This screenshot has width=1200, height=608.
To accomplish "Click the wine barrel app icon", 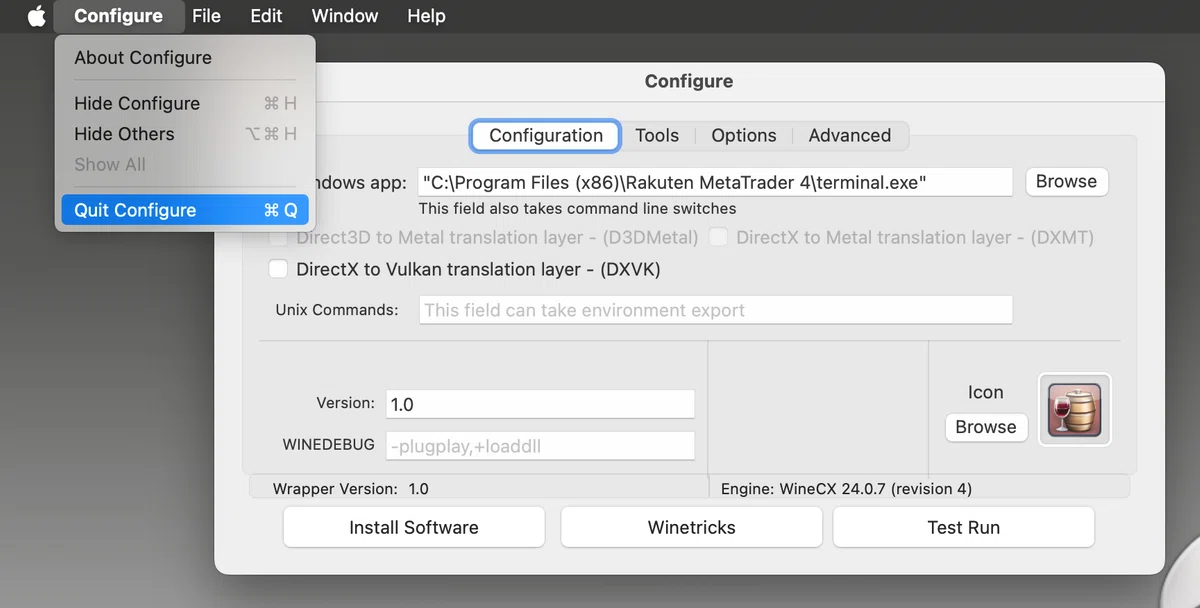I will 1075,409.
